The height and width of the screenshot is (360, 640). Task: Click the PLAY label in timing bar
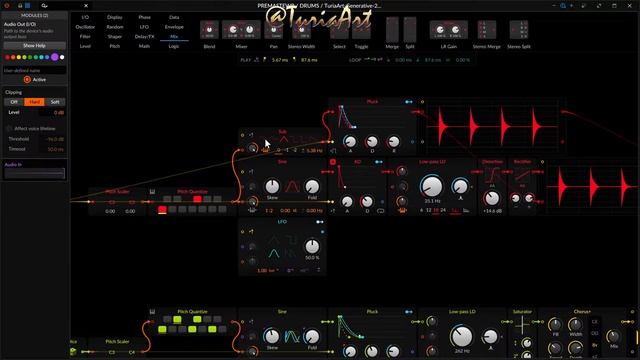pyautogui.click(x=245, y=60)
